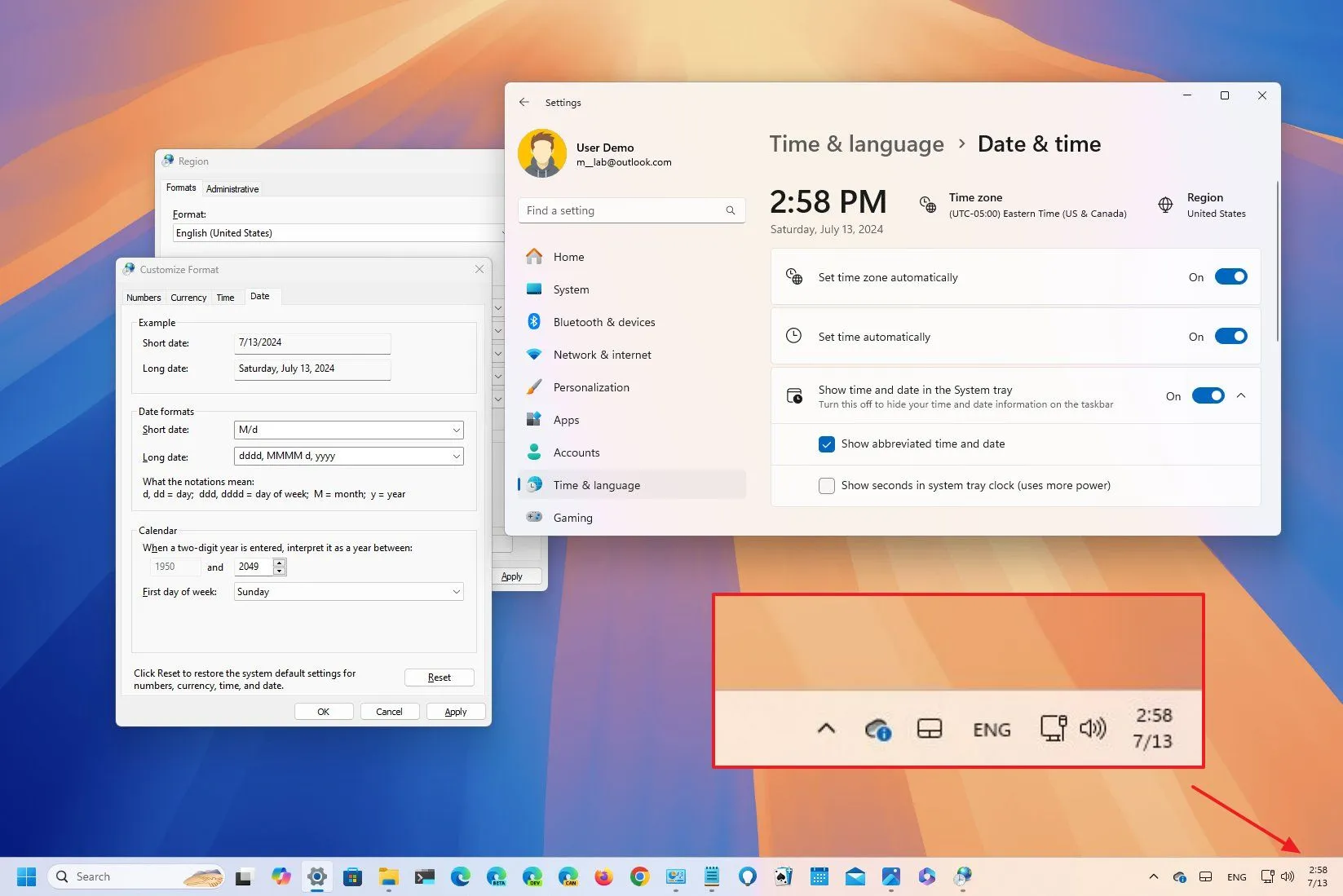Open Personalization settings from sidebar
This screenshot has width=1343, height=896.
pyautogui.click(x=591, y=386)
